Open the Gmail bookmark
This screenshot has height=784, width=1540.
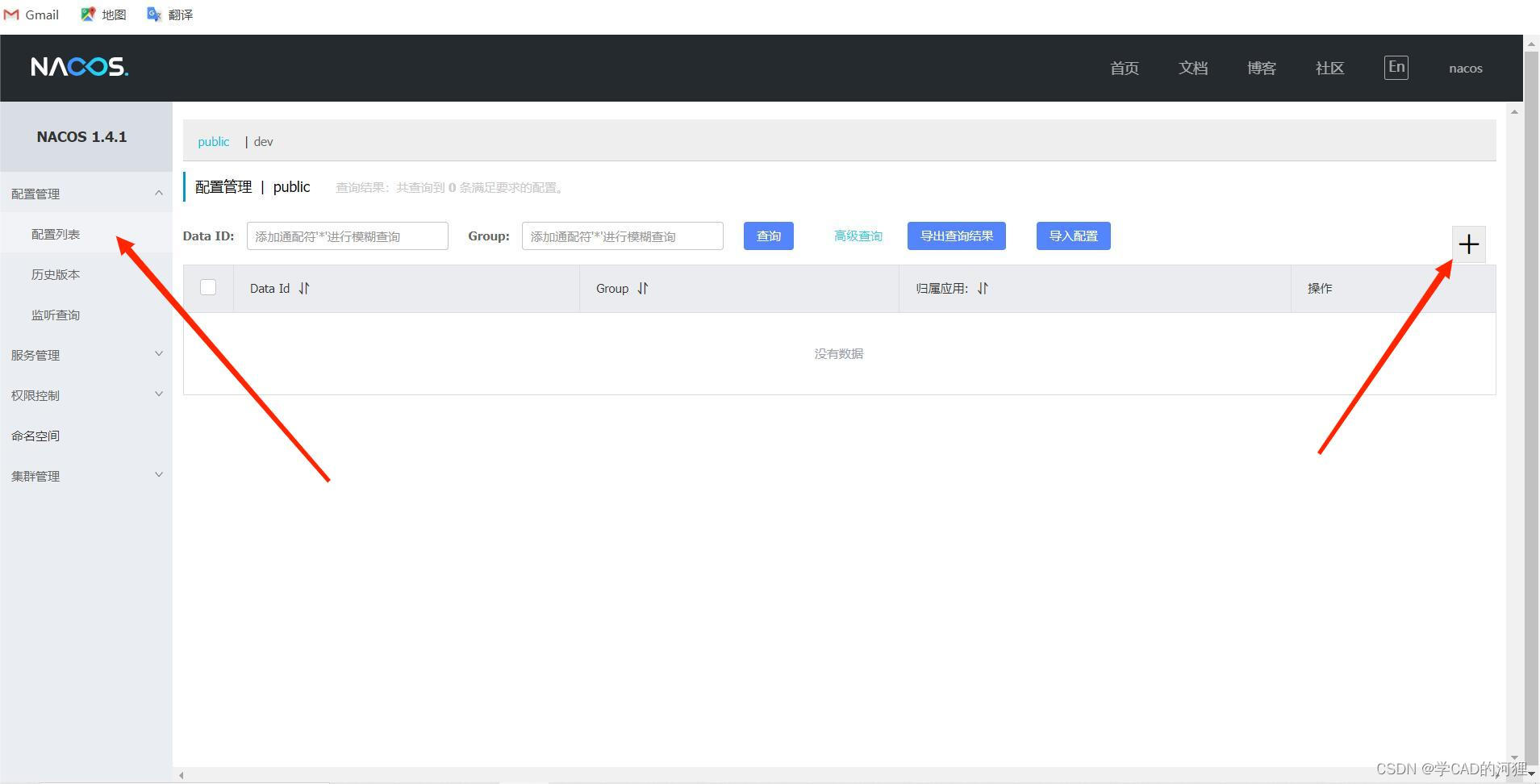coord(31,15)
